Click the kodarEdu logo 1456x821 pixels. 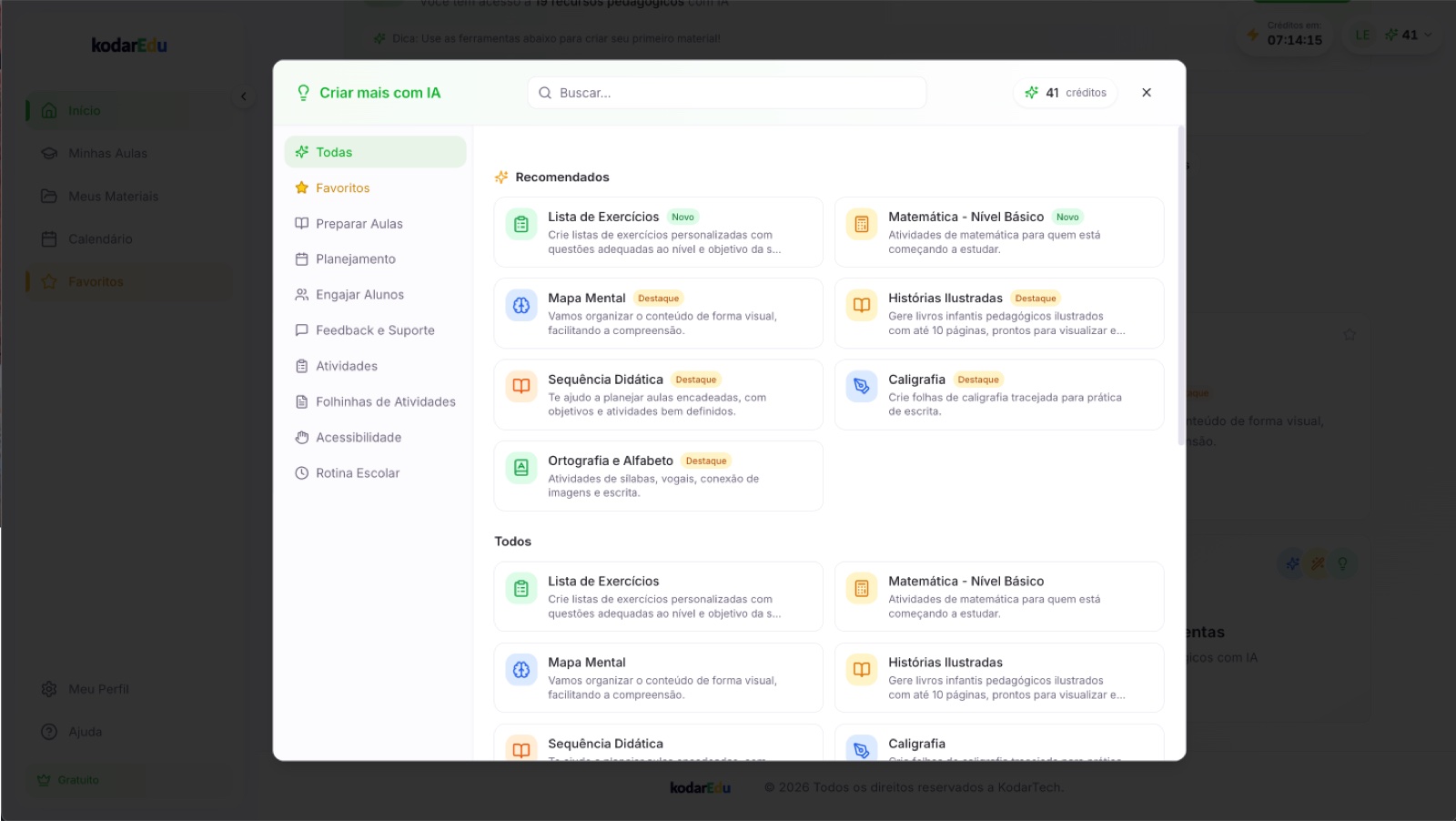point(129,45)
